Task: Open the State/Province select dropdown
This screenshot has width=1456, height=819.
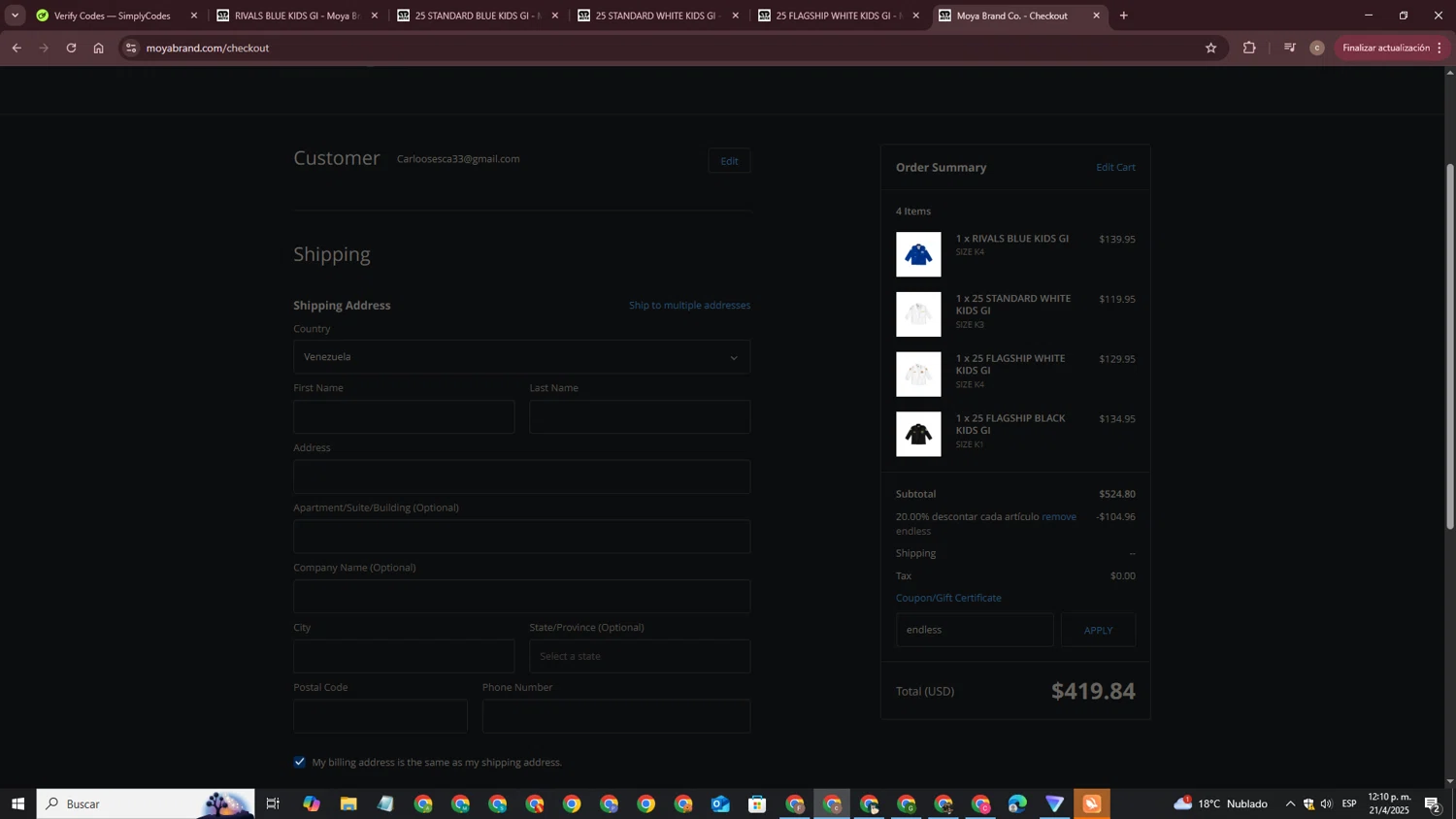Action: point(640,656)
